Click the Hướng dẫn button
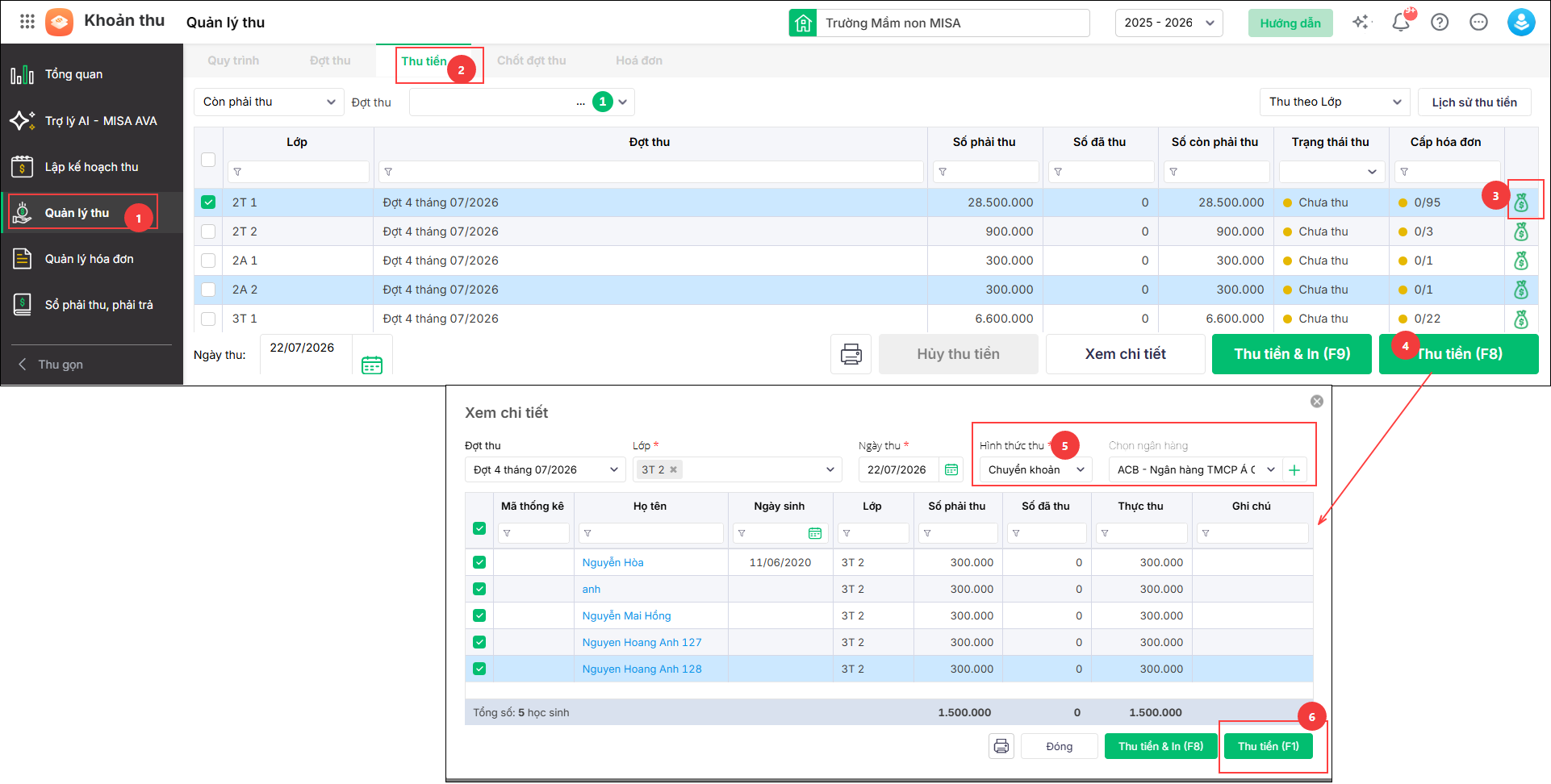Viewport: 1551px width, 784px height. tap(1290, 23)
